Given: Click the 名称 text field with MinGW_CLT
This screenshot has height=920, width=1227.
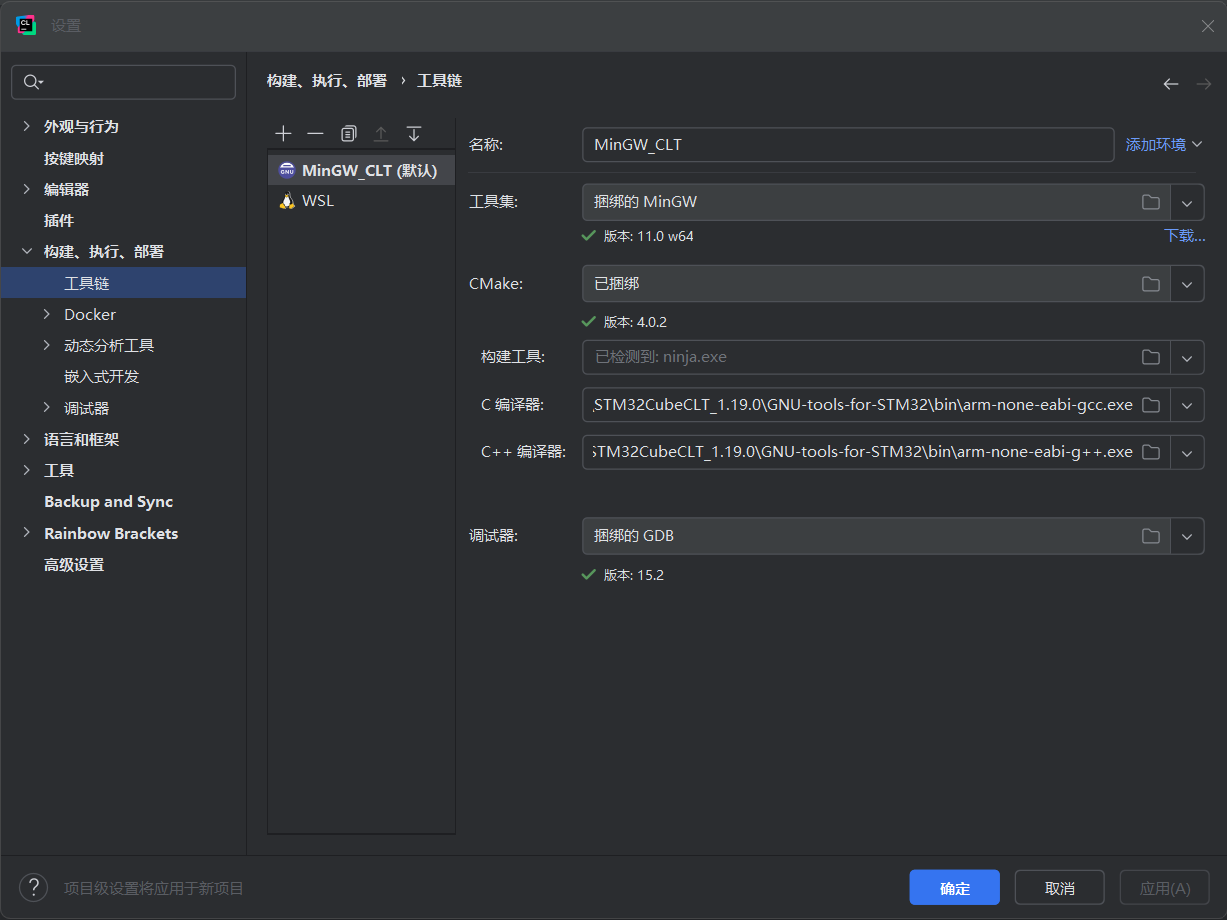Looking at the screenshot, I should [847, 145].
